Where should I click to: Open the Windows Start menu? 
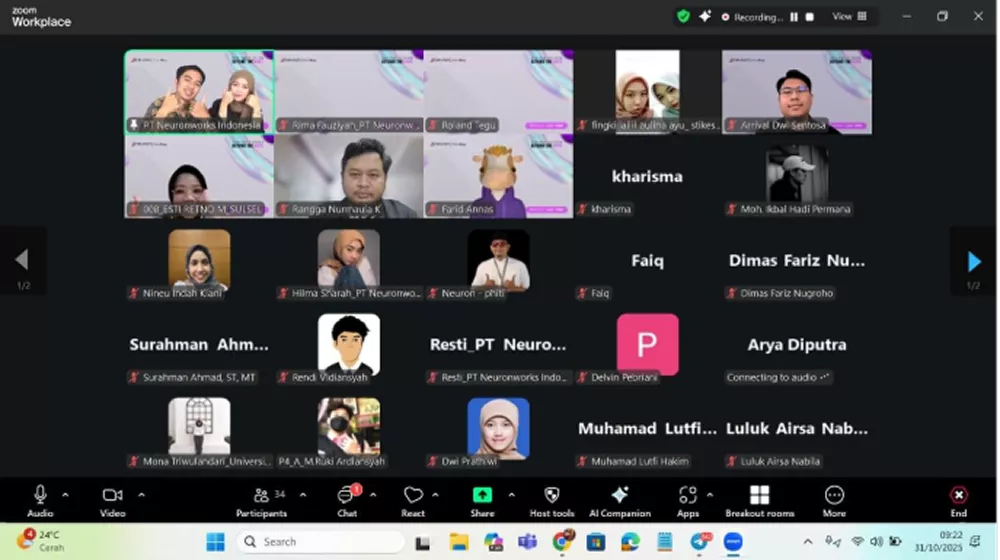pyautogui.click(x=216, y=542)
